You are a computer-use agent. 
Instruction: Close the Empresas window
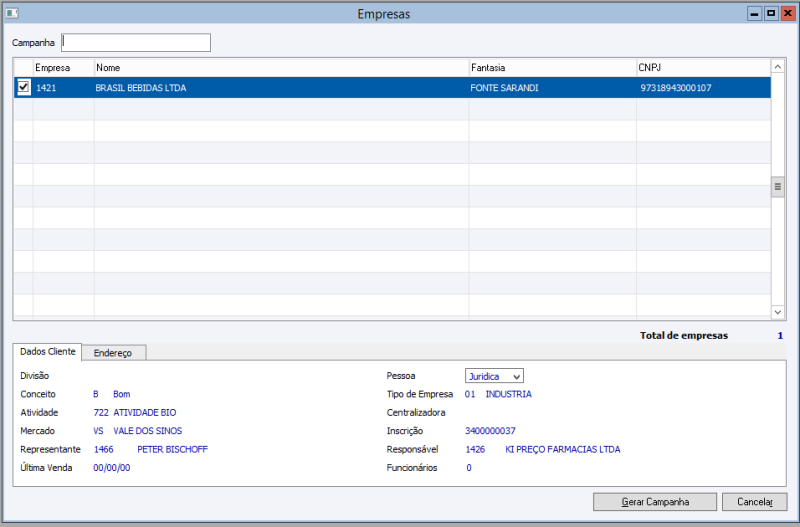(787, 14)
